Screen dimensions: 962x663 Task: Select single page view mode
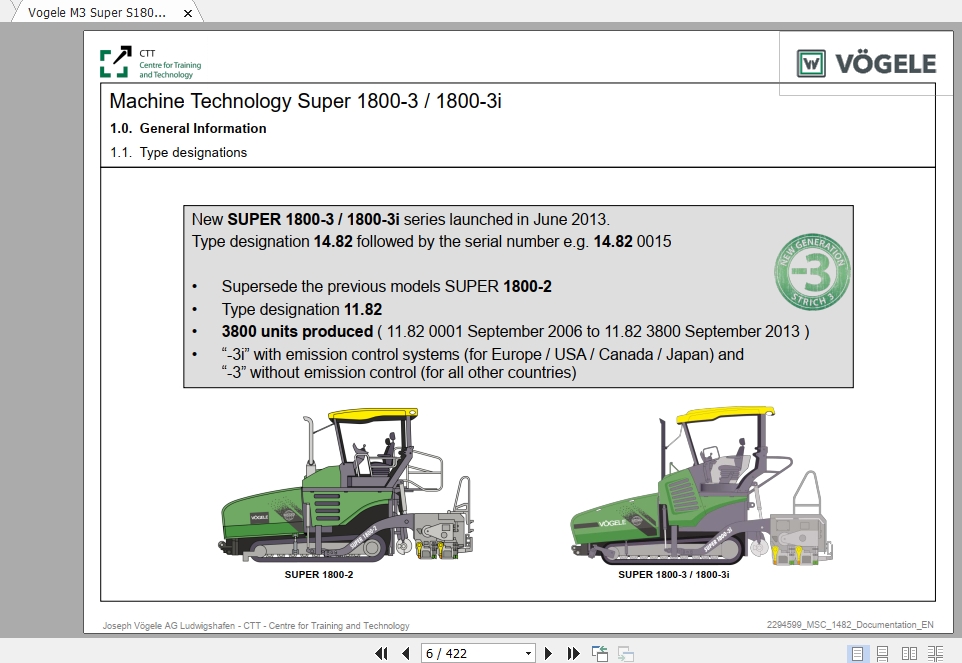[857, 653]
